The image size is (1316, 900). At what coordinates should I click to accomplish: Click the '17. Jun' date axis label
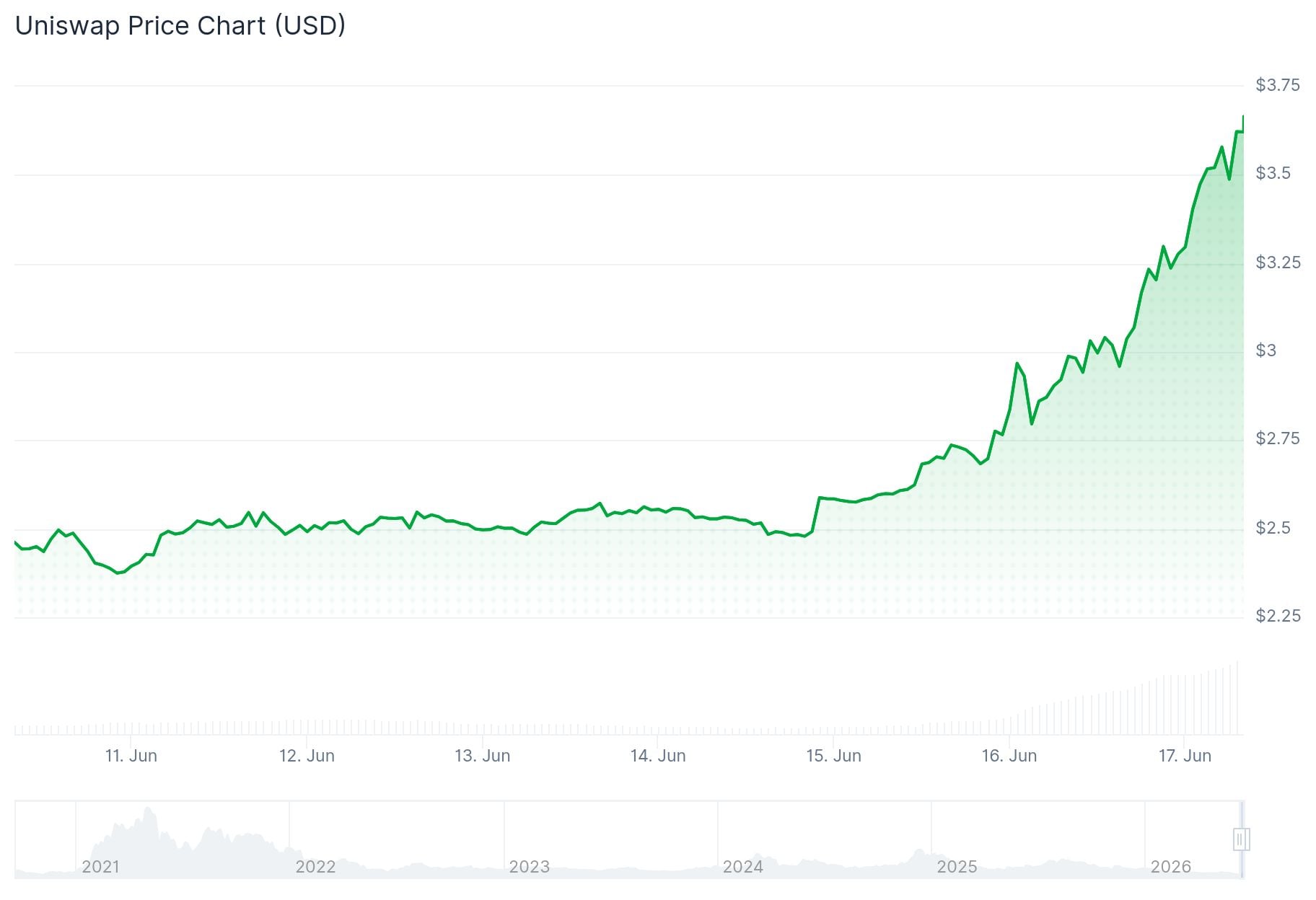point(1185,756)
